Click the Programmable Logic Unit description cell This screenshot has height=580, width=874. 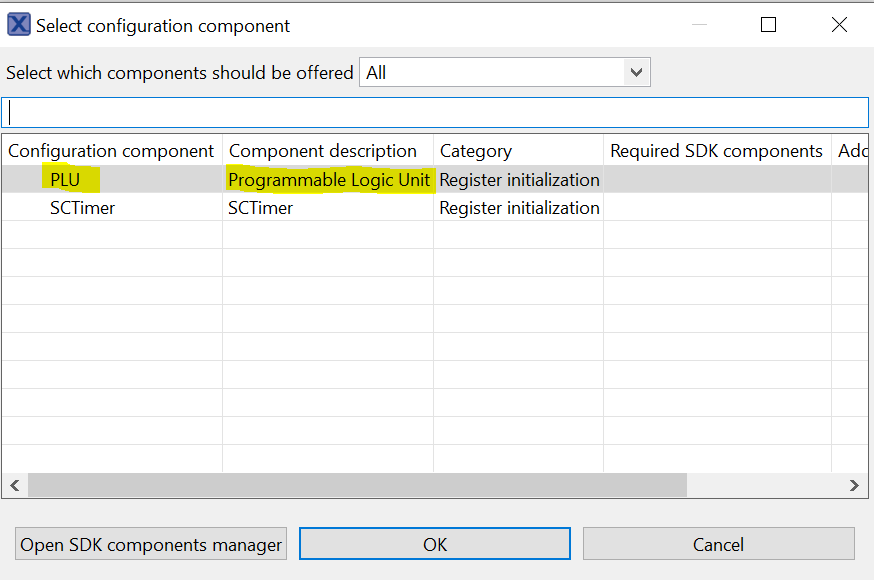[329, 180]
